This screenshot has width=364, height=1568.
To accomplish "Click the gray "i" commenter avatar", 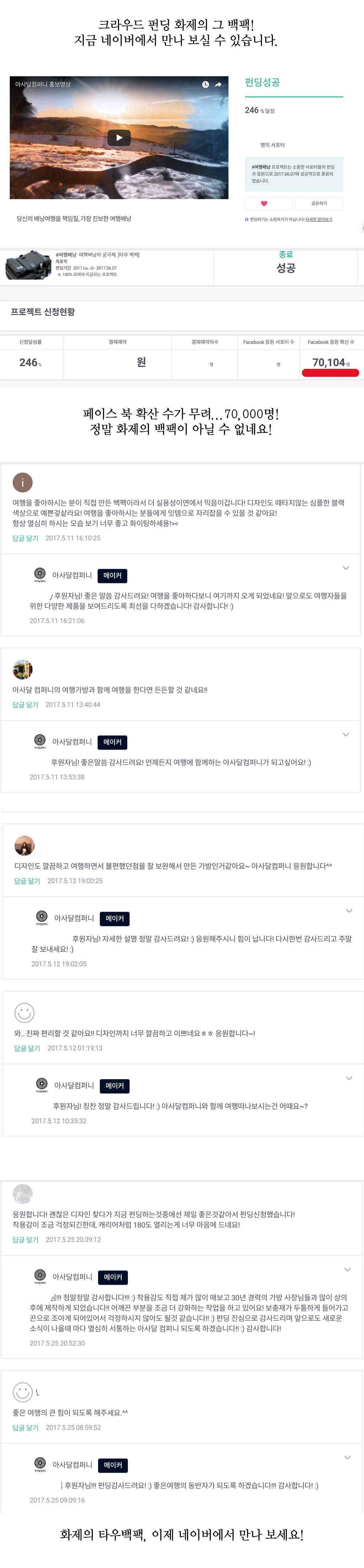I will (x=22, y=482).
